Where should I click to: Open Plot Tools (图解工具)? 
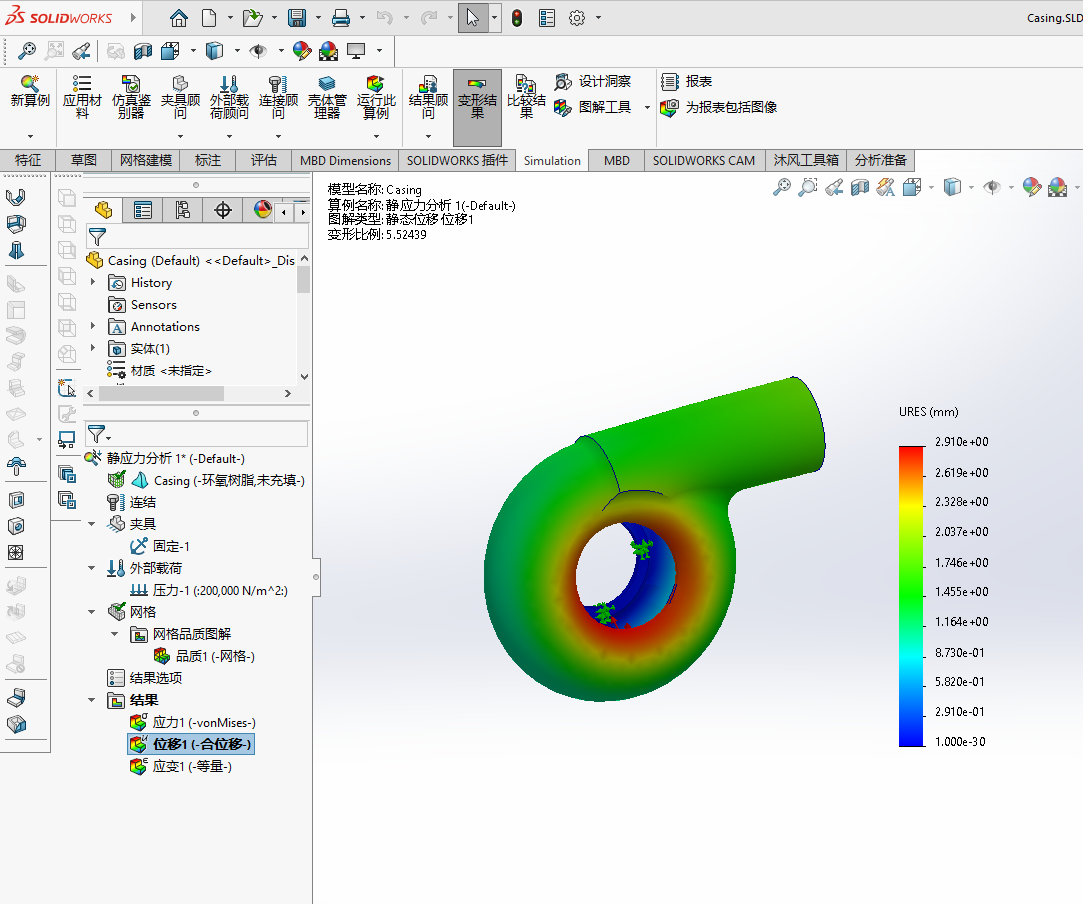[593, 107]
